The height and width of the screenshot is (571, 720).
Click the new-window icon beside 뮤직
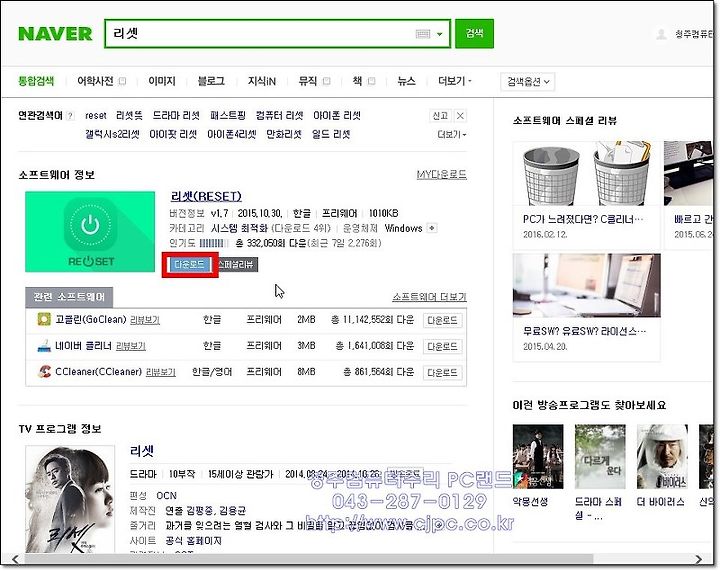[x=326, y=81]
